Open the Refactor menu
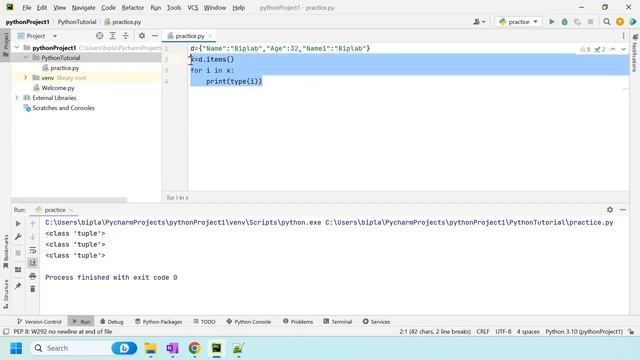The height and width of the screenshot is (360, 640). [133, 7]
